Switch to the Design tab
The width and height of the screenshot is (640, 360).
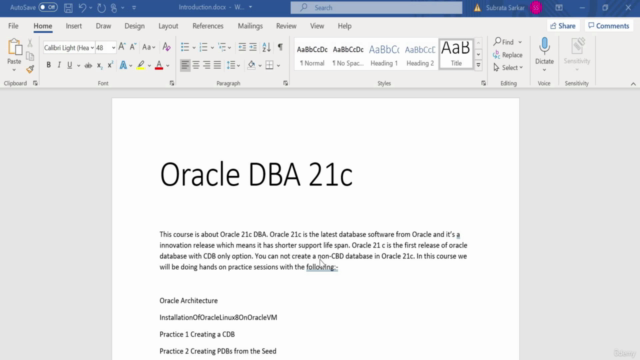134,26
